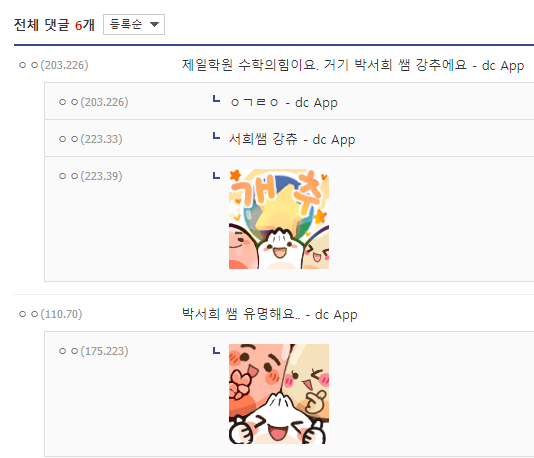Viewport: 534px width, 458px height.
Task: Click the dropdown arrow next to 등록순
Action: click(154, 24)
